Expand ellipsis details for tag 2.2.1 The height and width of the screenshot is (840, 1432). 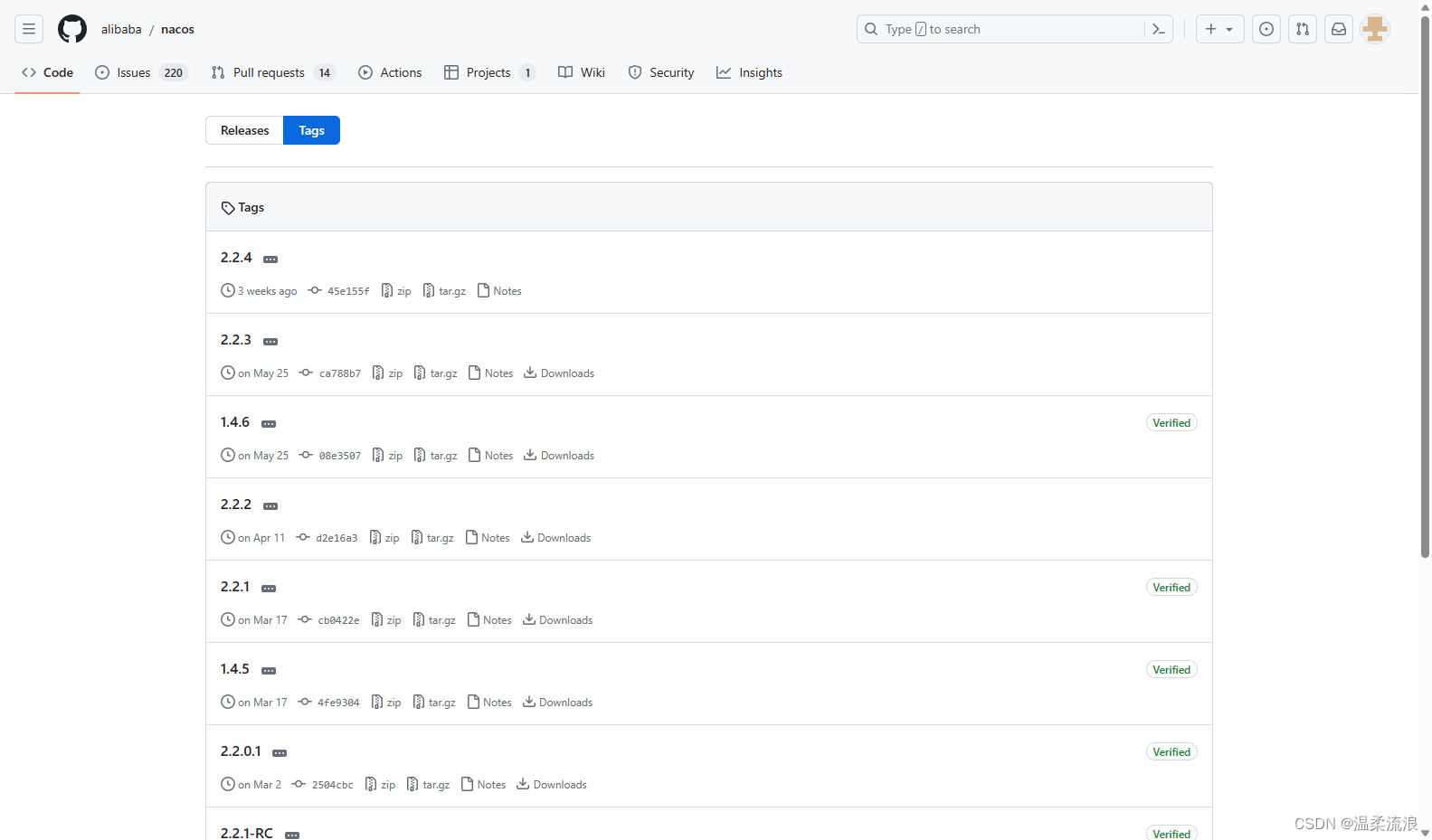[x=269, y=589]
